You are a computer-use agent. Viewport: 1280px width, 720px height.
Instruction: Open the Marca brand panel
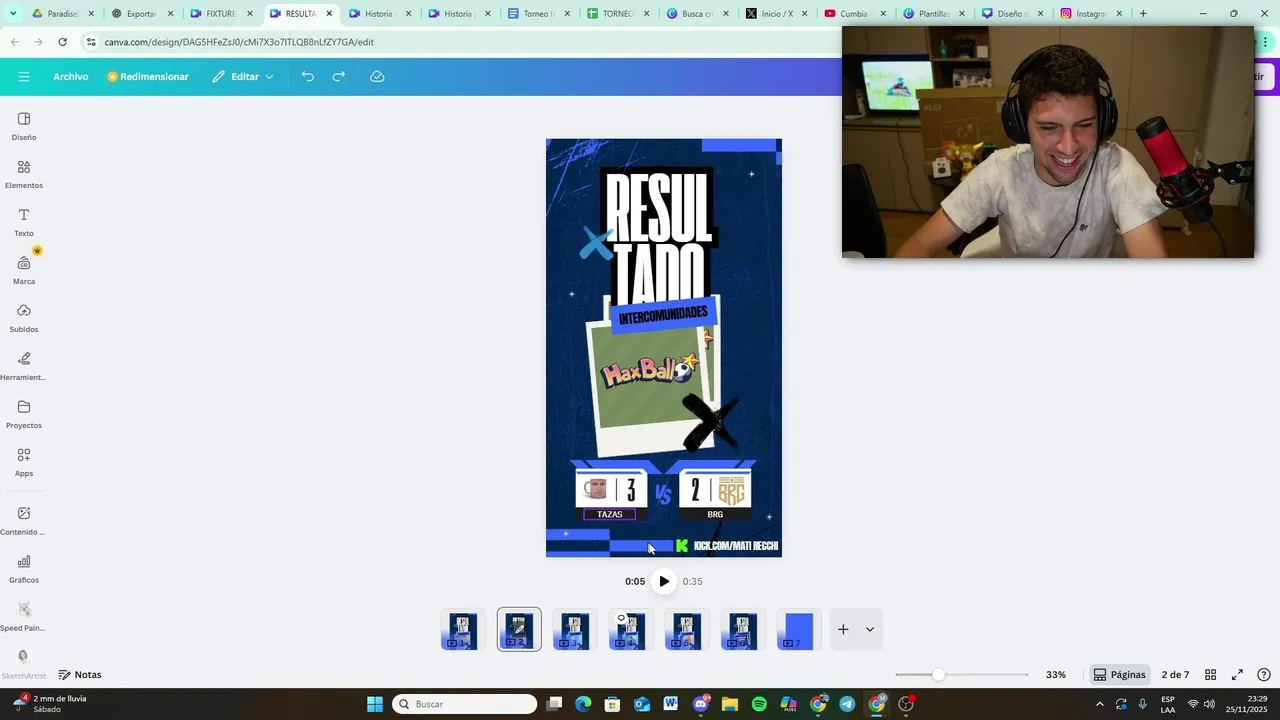[24, 270]
